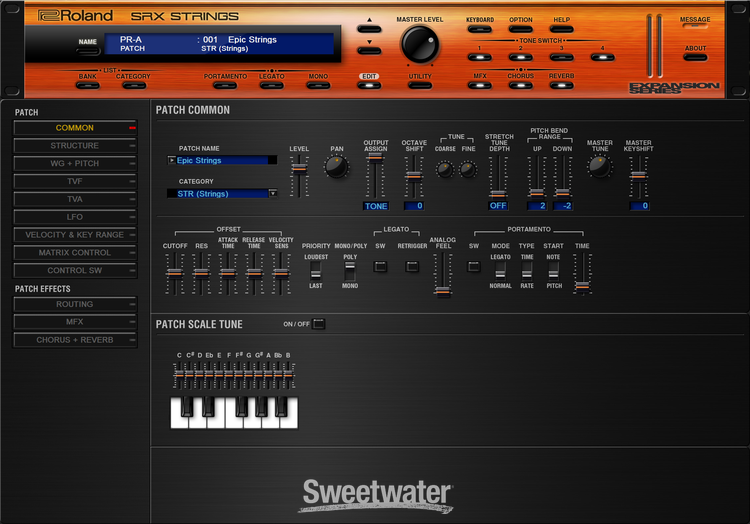Click the C sharp black piano key
The width and height of the screenshot is (750, 524).
click(187, 406)
